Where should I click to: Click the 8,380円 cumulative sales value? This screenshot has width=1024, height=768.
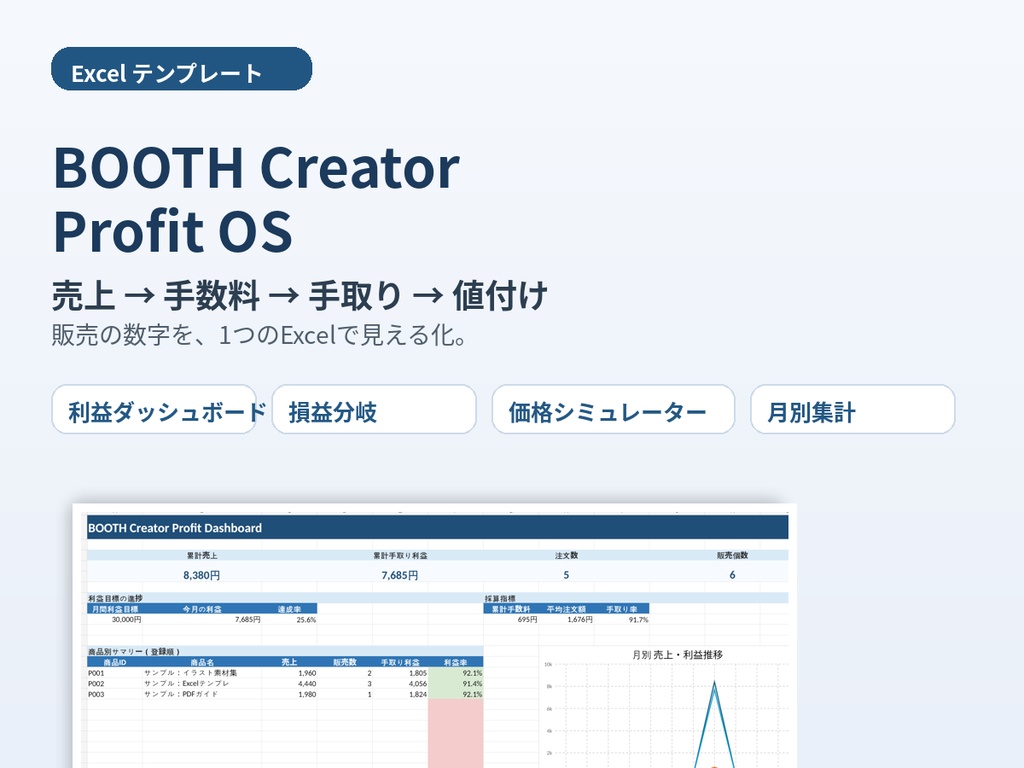coord(202,575)
